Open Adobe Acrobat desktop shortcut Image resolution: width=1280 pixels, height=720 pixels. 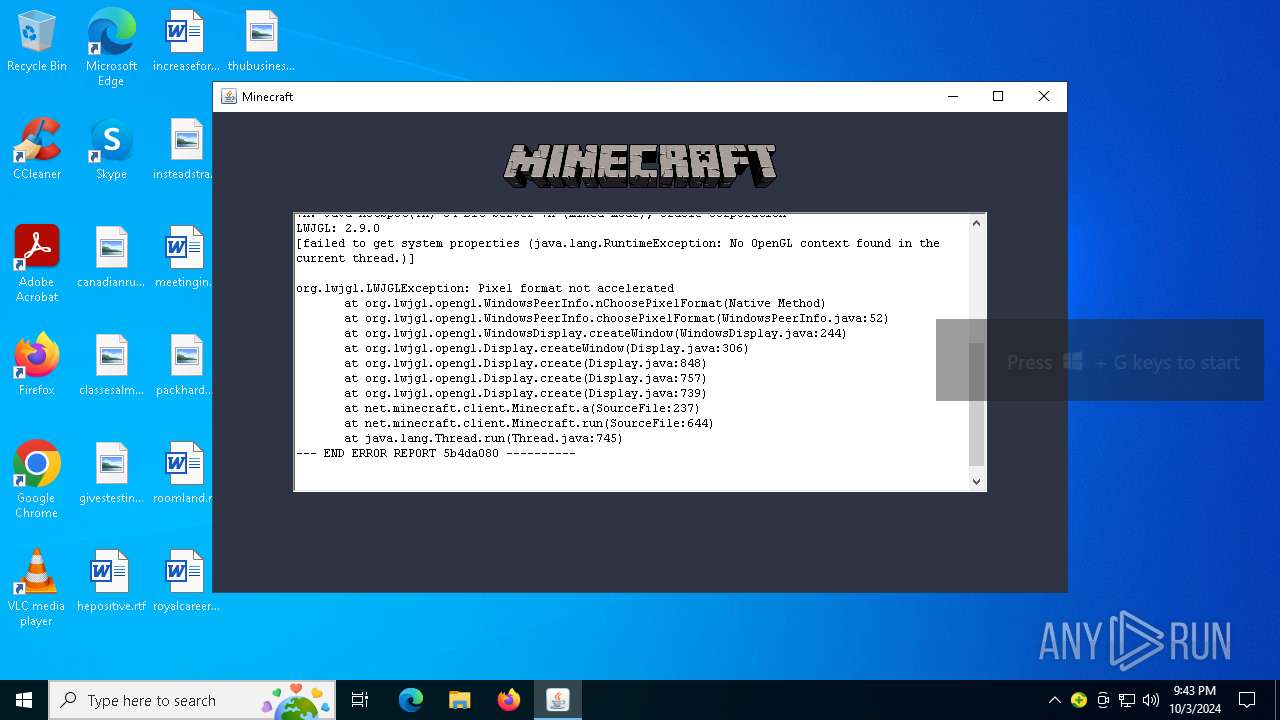point(37,264)
